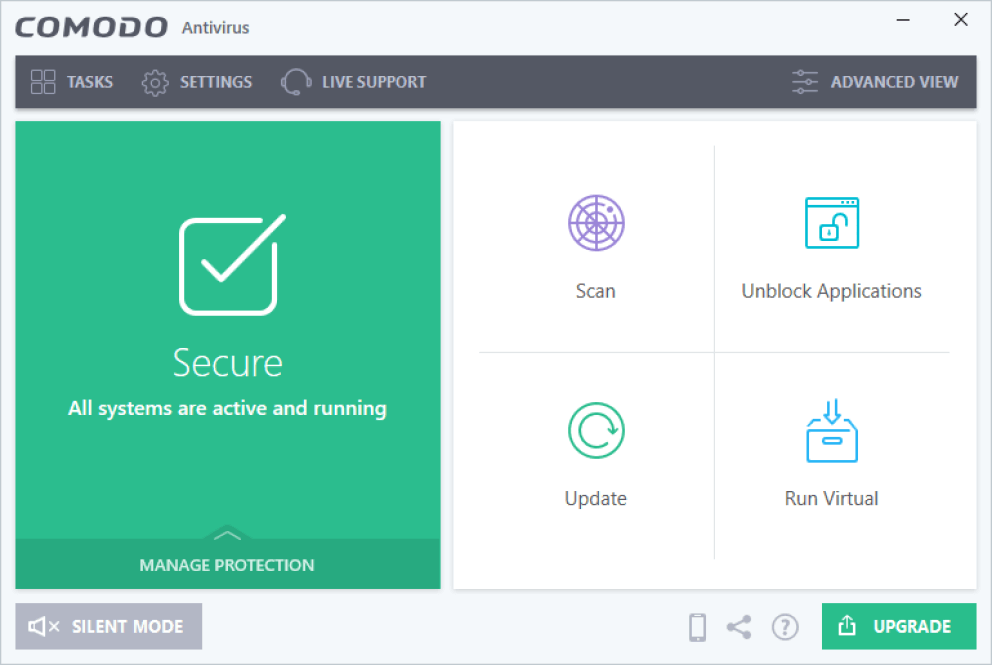The image size is (992, 665).
Task: Open the mobile device icon
Action: [697, 626]
